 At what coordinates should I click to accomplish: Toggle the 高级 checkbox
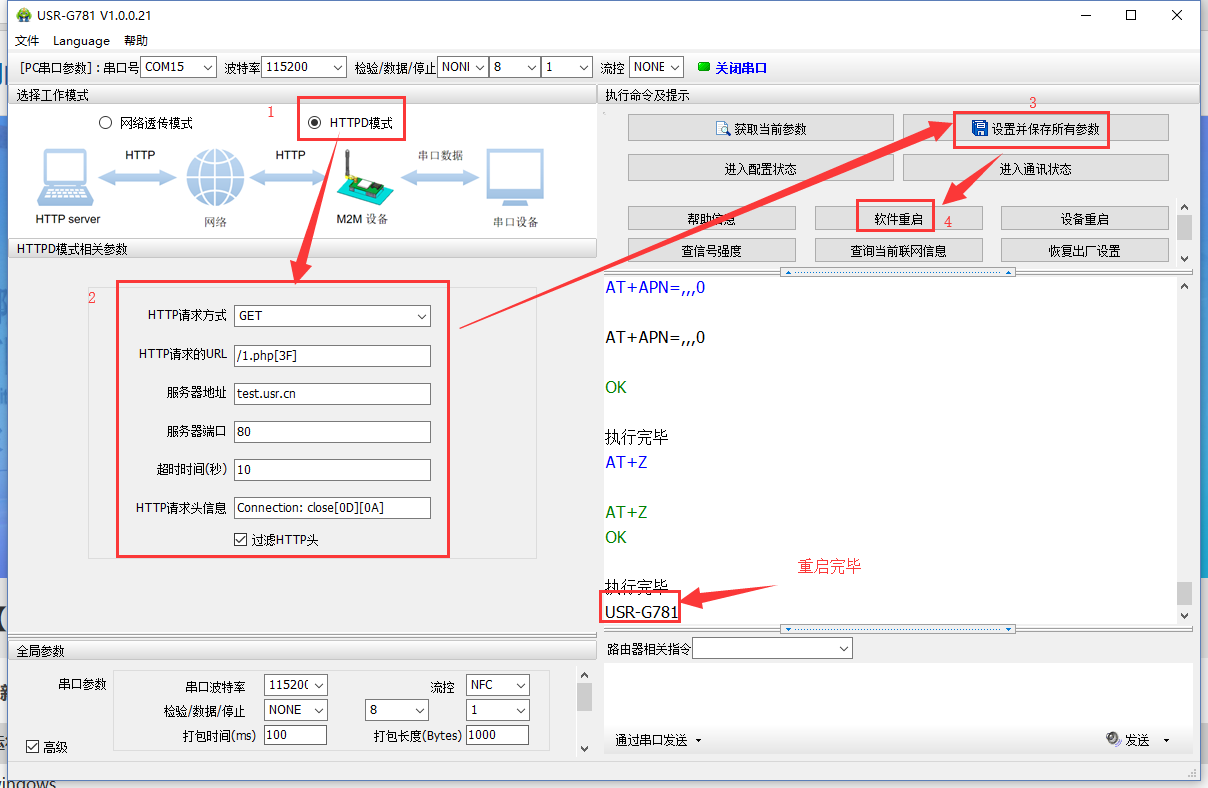(32, 747)
